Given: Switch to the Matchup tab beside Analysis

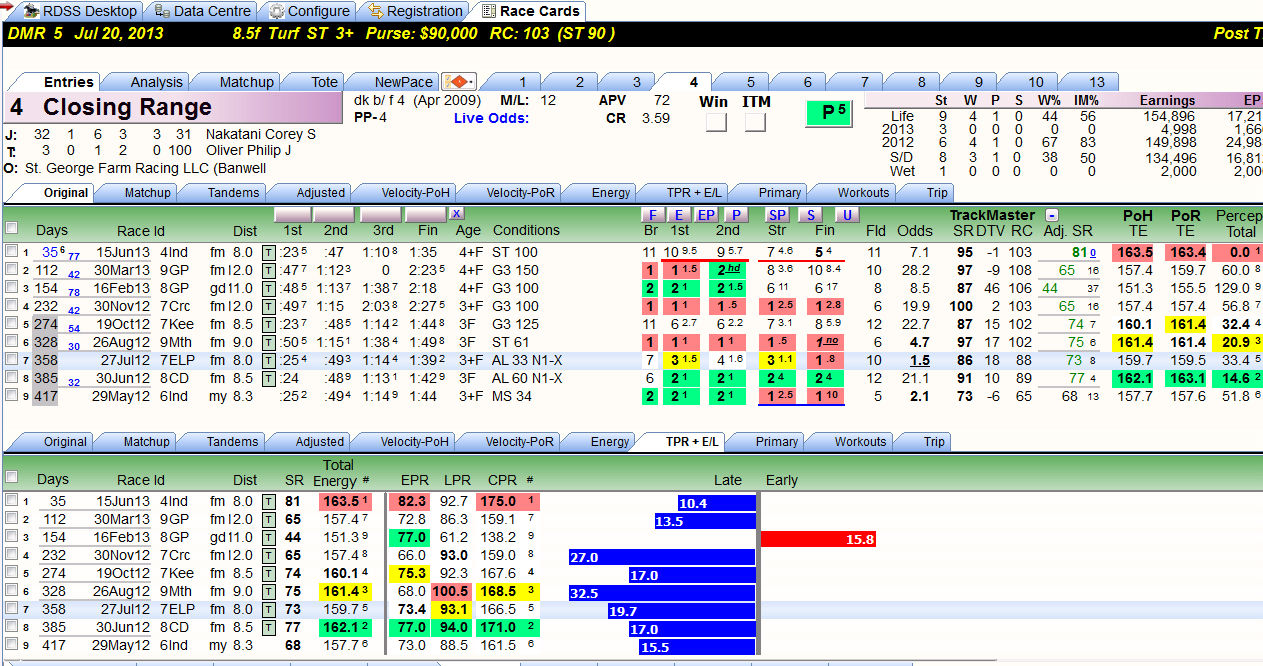Looking at the screenshot, I should [246, 82].
